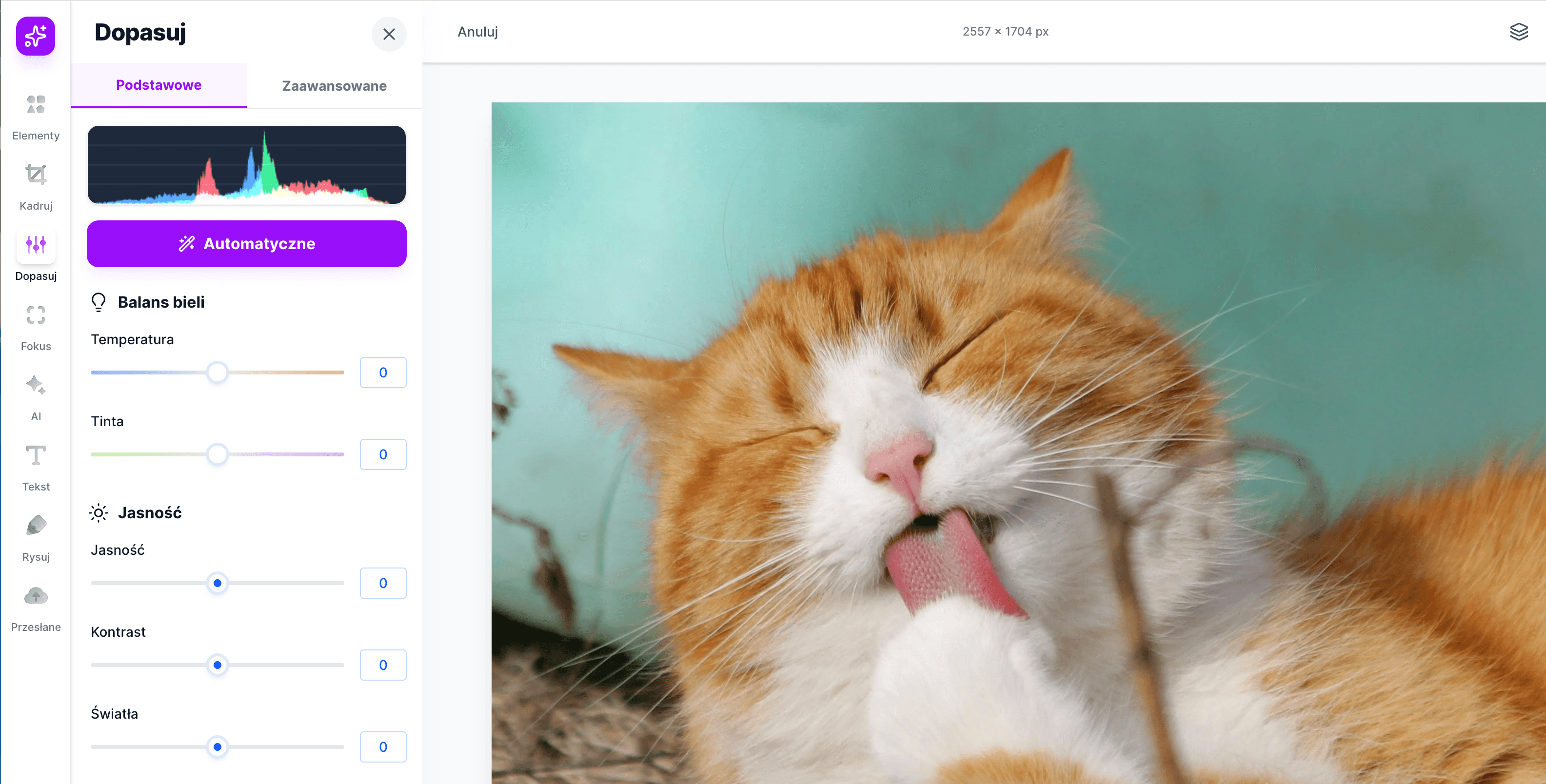
Task: Switch to the Podstawowe tab
Action: tap(159, 85)
